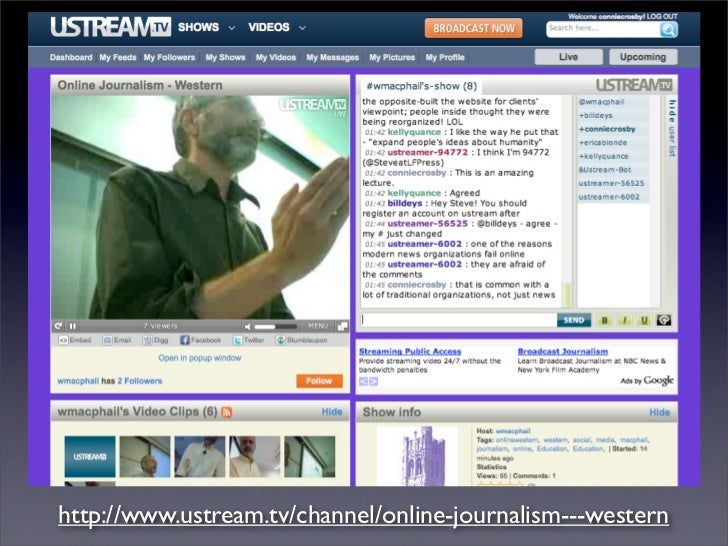Toggle underline chat formatting
The width and height of the screenshot is (728, 546).
pos(644,320)
